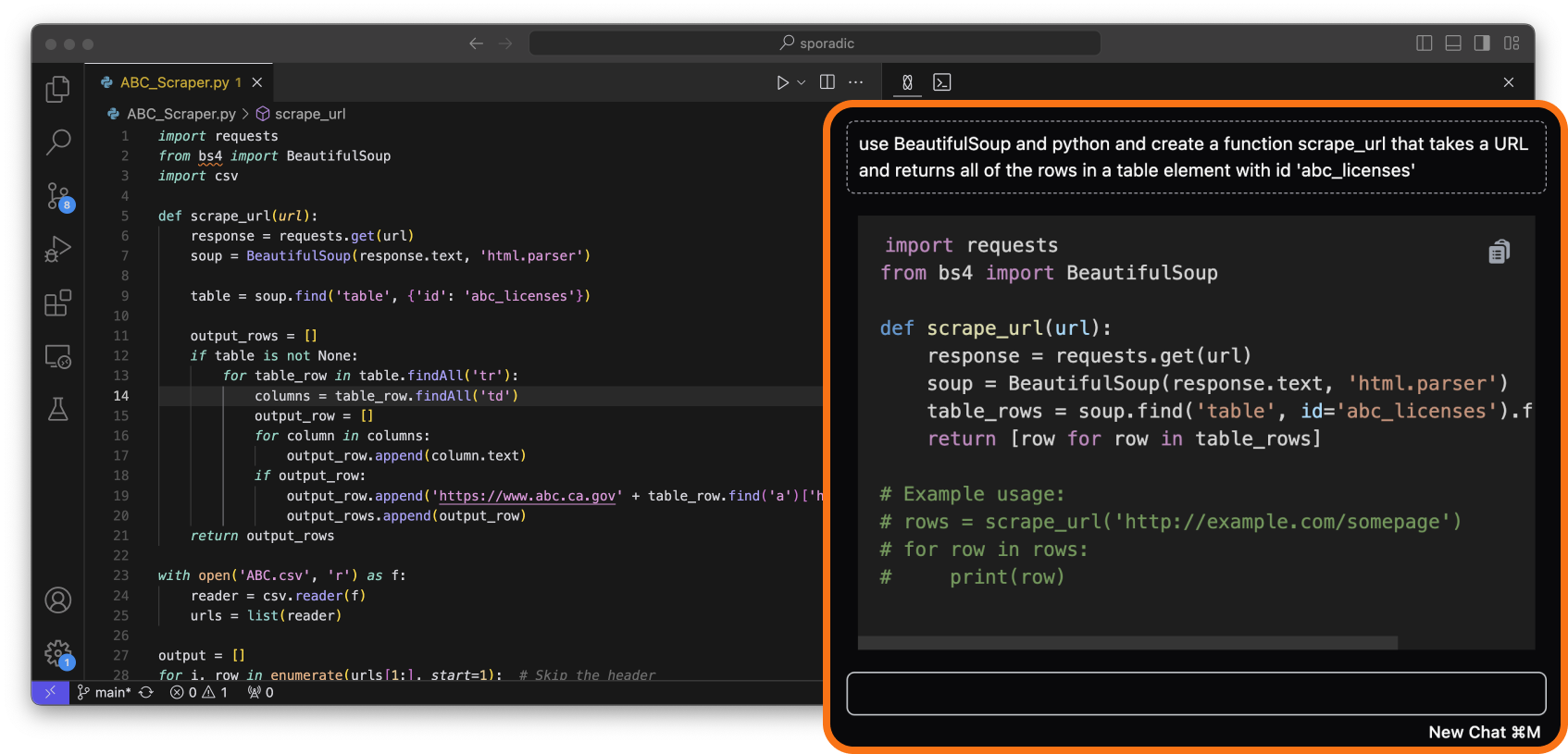
Task: Copy the generated code with clipboard icon
Action: point(1499,252)
